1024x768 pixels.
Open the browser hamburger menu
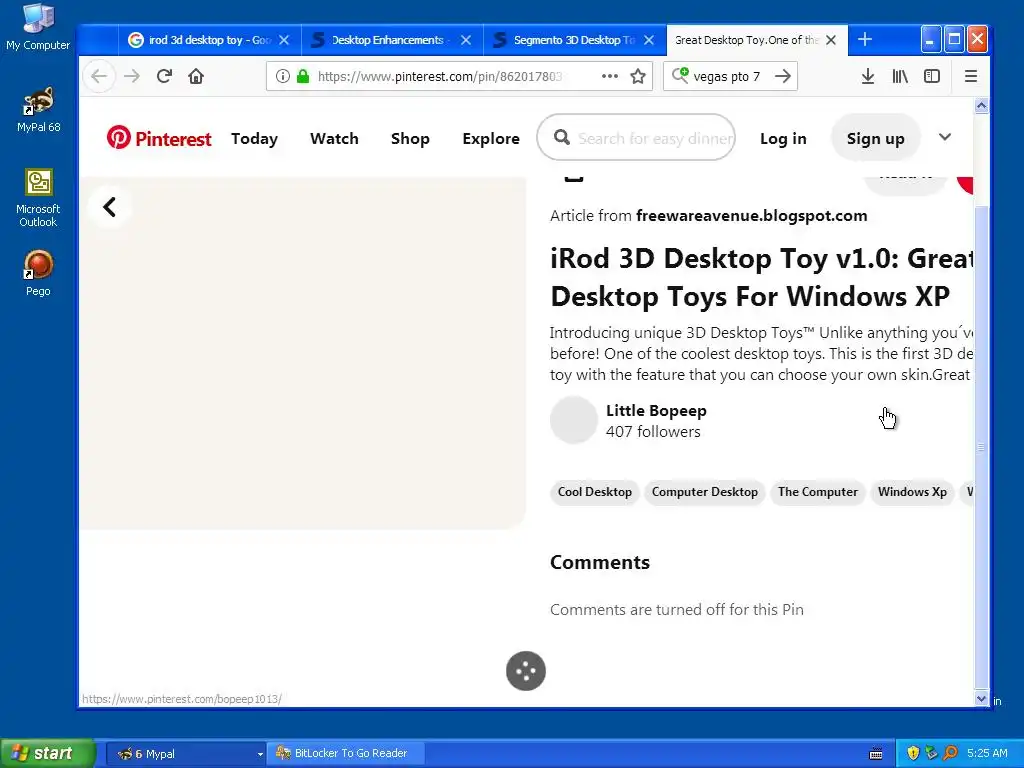click(x=970, y=76)
